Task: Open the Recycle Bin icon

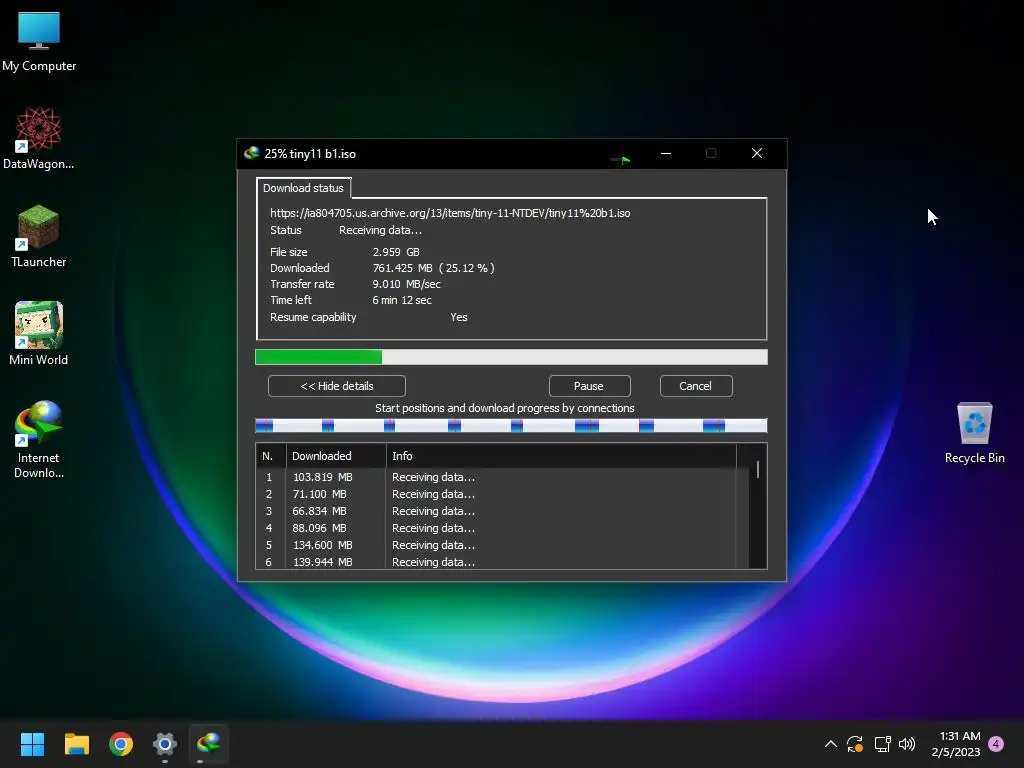Action: (x=974, y=432)
